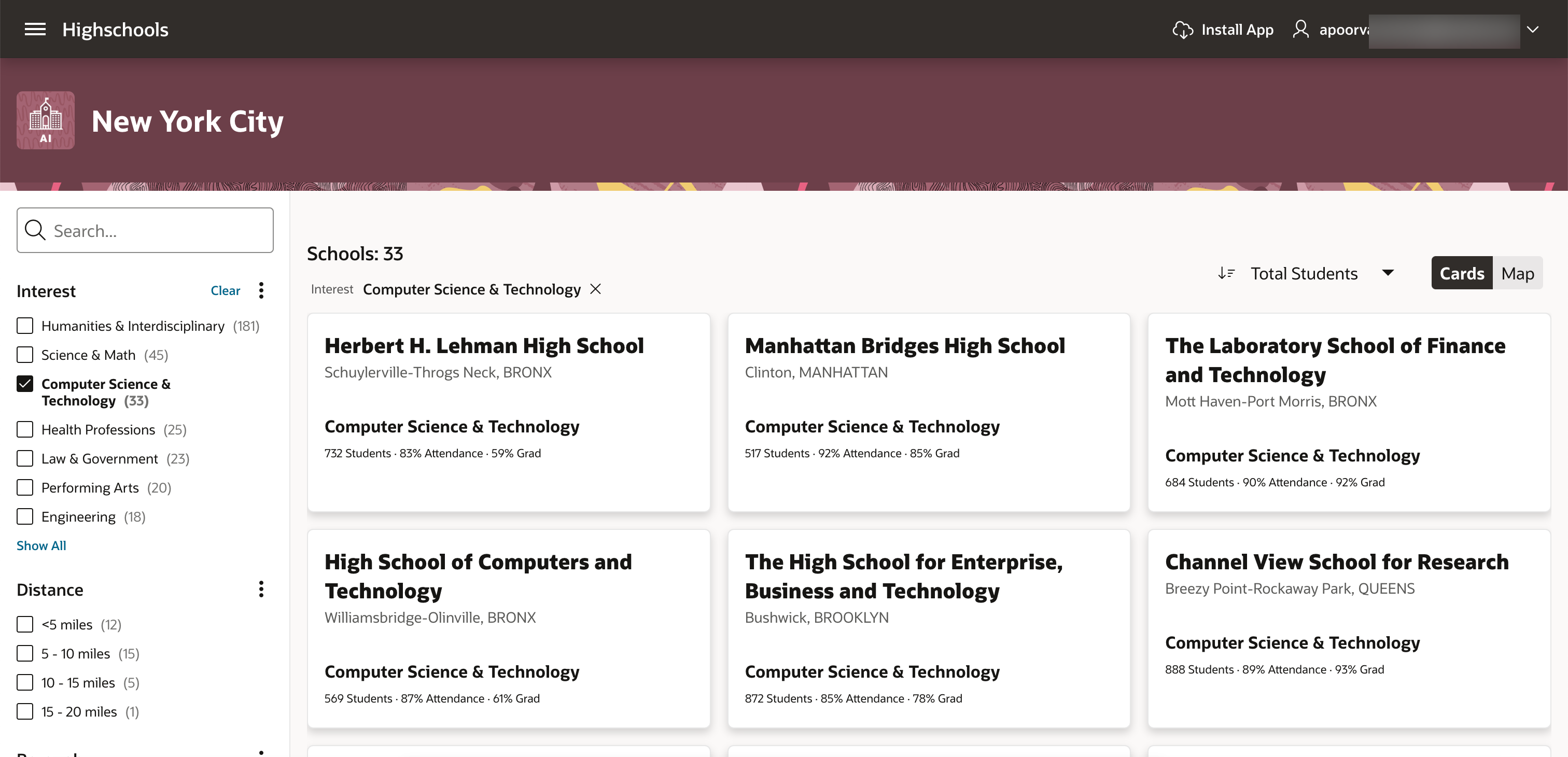This screenshot has height=757, width=1568.
Task: Open the Distance filter options menu
Action: click(x=261, y=589)
